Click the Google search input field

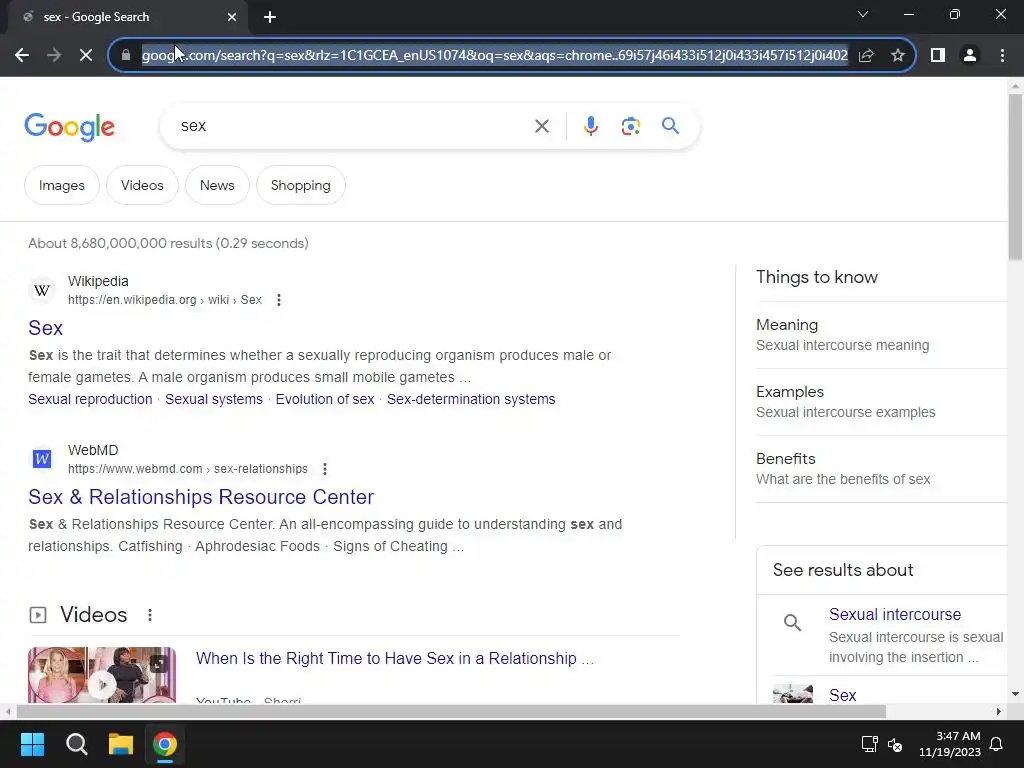pos(353,126)
